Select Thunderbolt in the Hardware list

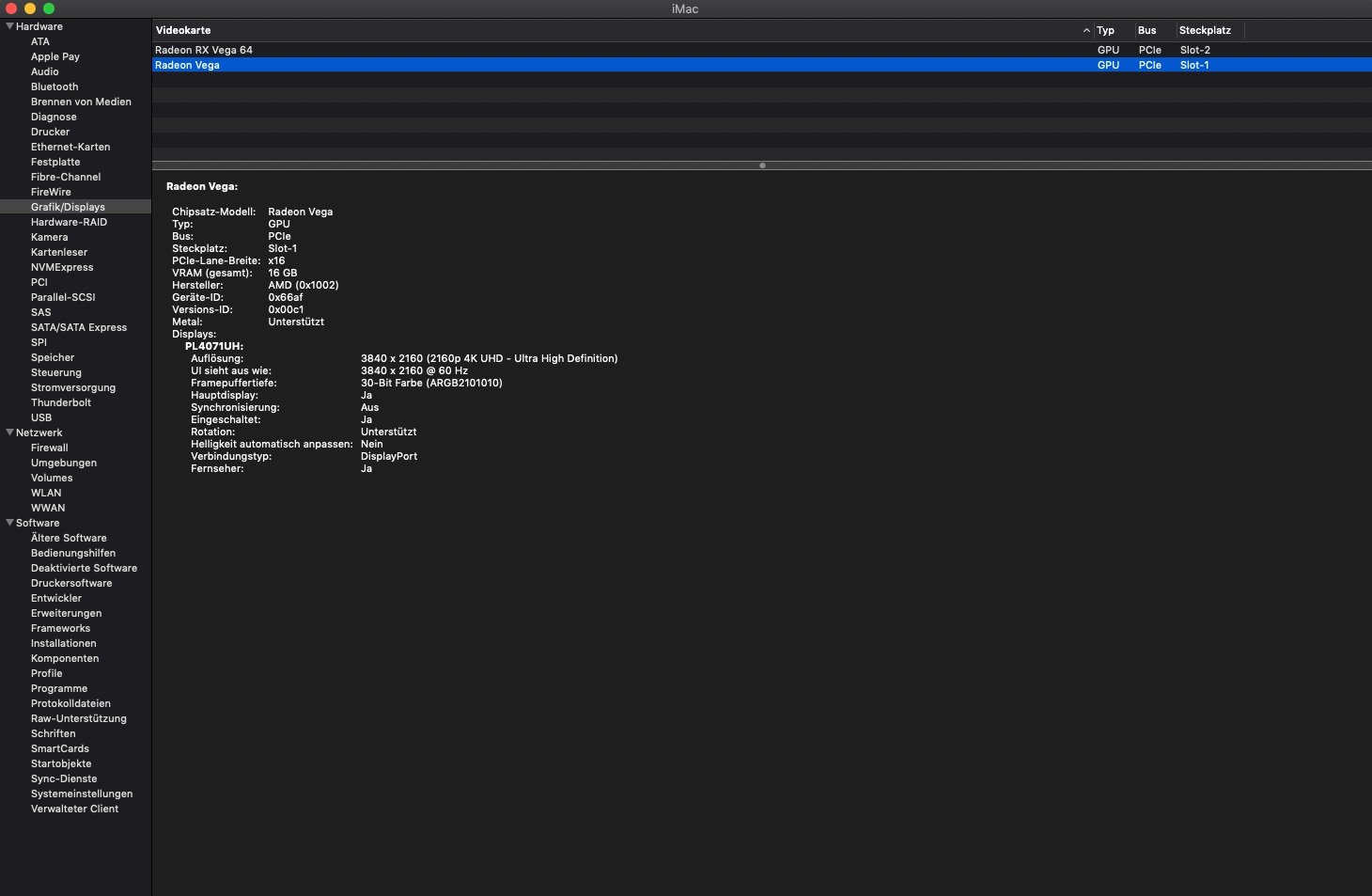click(61, 402)
